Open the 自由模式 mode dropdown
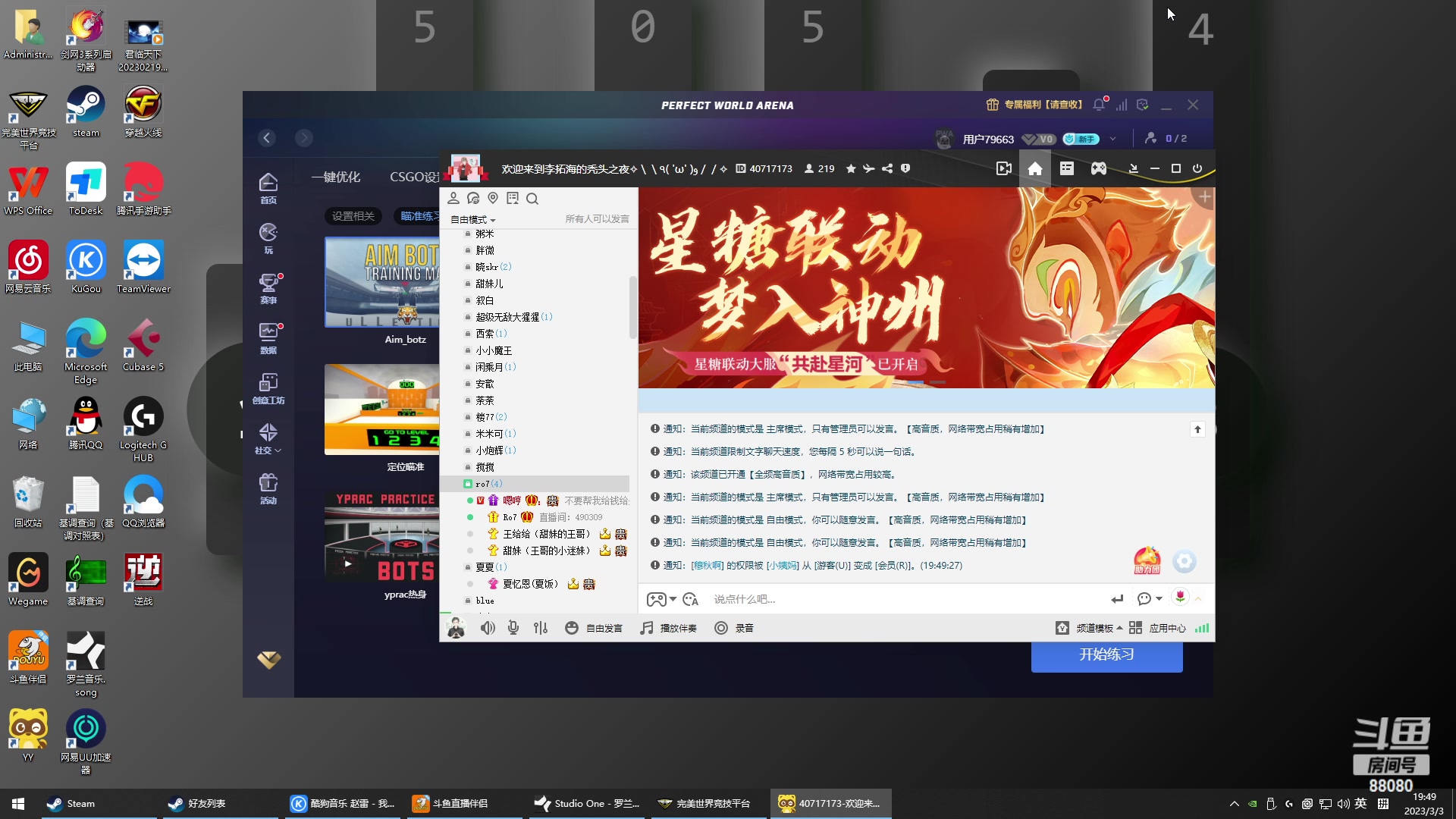This screenshot has width=1456, height=819. (472, 219)
